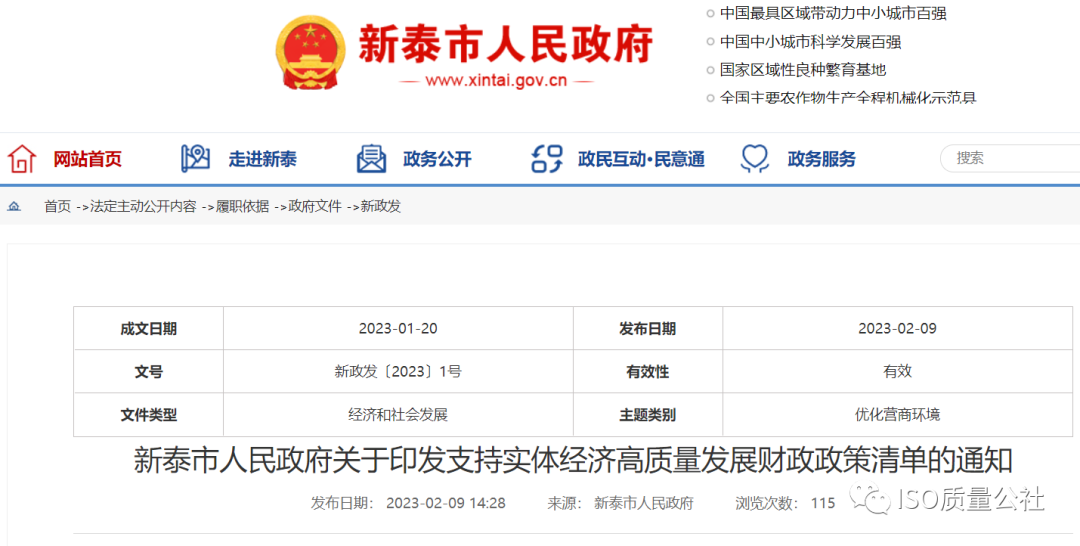Click the 国家区域性良种繁育基地 bullet text

coord(803,70)
